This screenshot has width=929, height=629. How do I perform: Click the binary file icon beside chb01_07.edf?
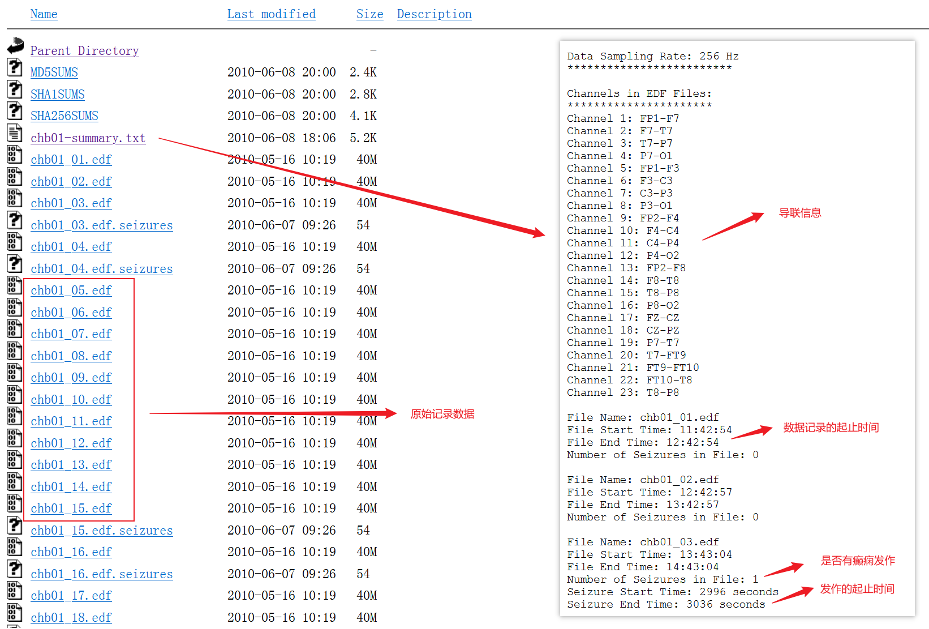(x=15, y=329)
